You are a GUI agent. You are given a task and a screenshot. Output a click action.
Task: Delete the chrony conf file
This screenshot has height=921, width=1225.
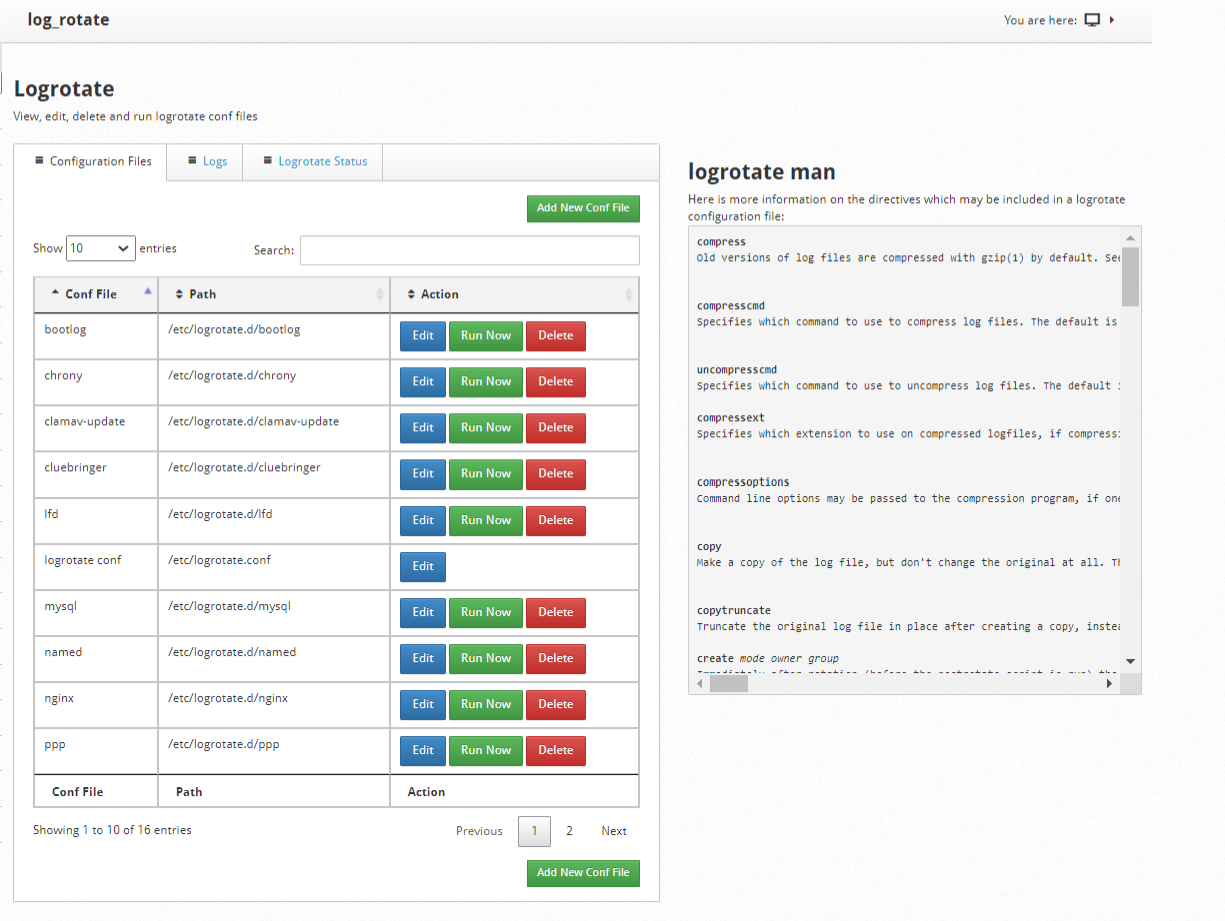[556, 382]
